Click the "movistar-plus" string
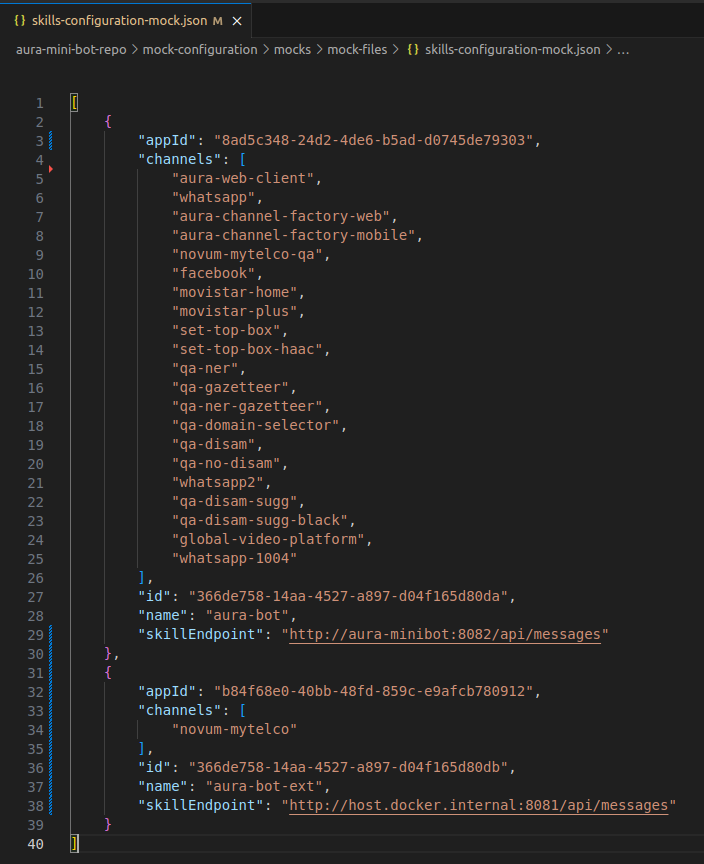 [235, 311]
